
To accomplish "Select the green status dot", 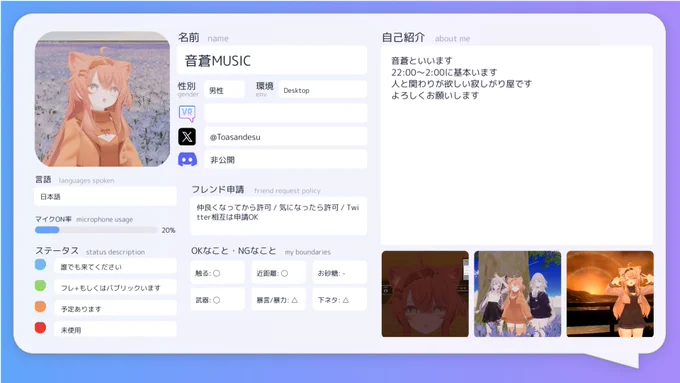I will coord(40,285).
